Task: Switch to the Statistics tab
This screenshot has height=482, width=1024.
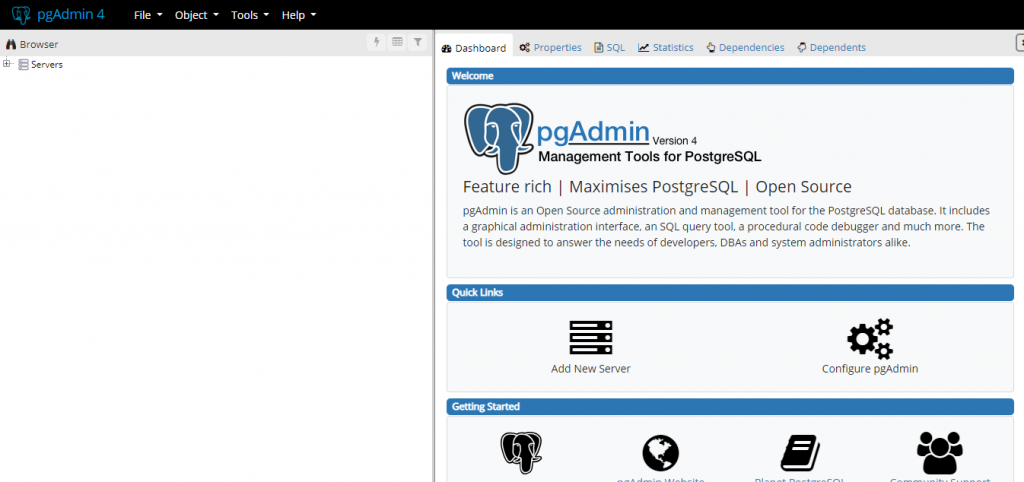Action: [x=665, y=48]
